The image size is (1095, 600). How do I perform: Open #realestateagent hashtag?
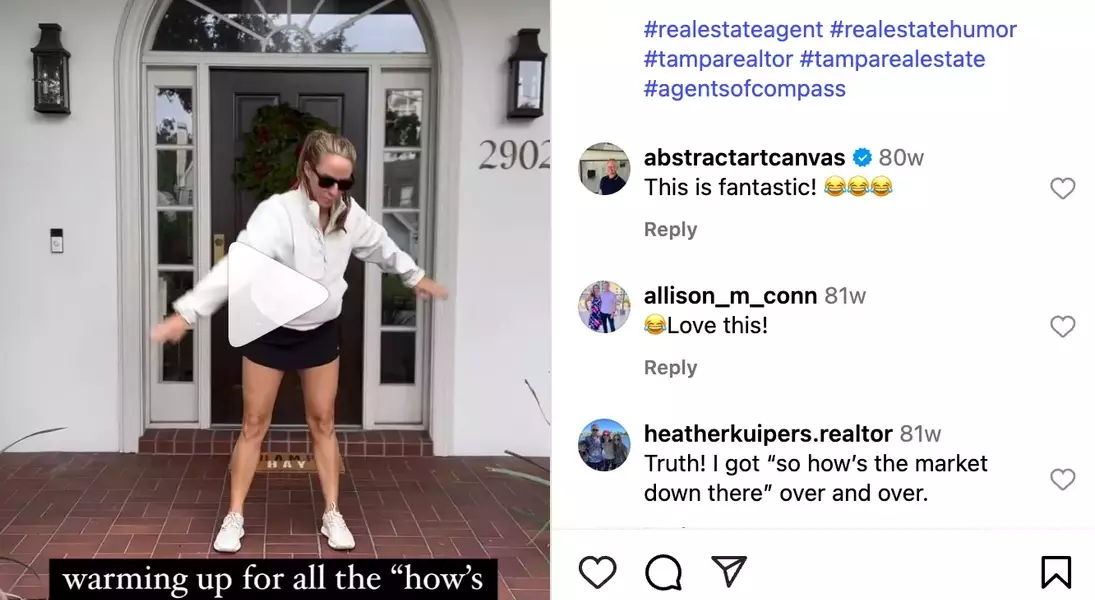click(x=733, y=29)
